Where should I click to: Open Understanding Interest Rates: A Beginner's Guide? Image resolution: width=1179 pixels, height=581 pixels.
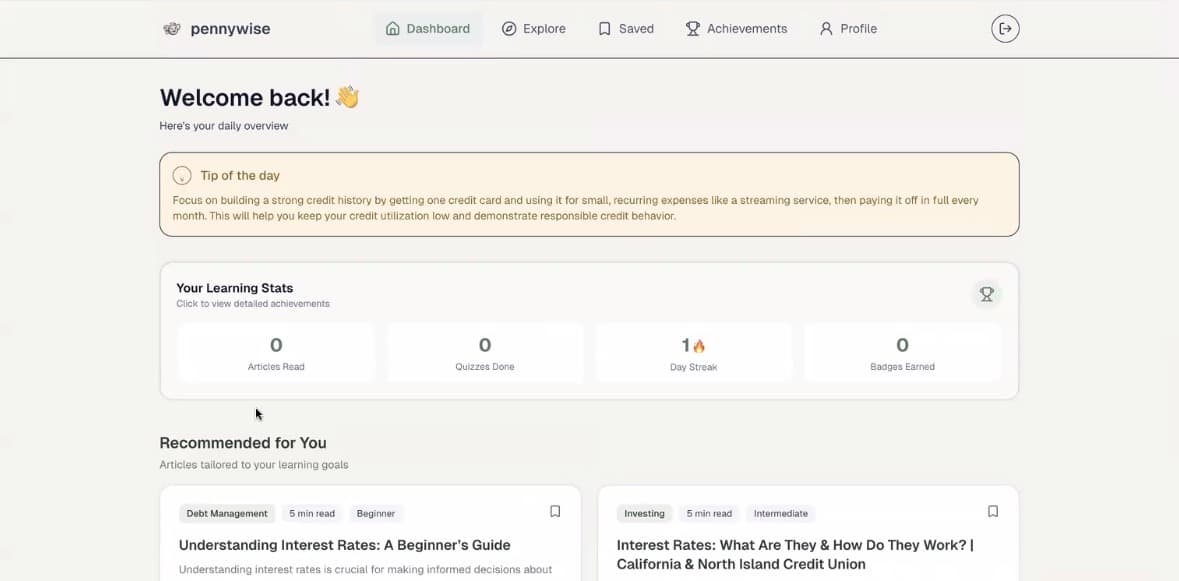coord(344,545)
